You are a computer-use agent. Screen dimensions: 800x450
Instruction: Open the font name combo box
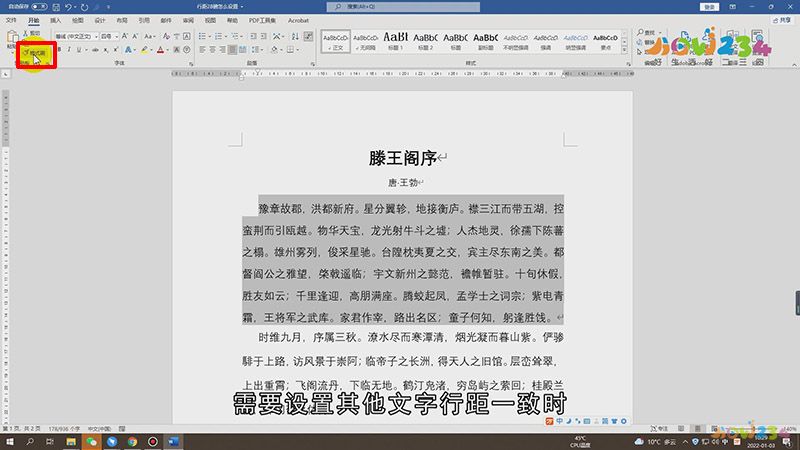(76, 36)
